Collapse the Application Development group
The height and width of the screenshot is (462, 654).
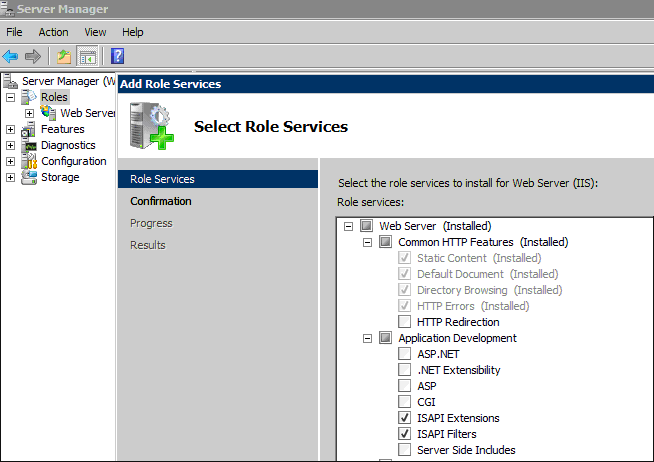tap(367, 338)
